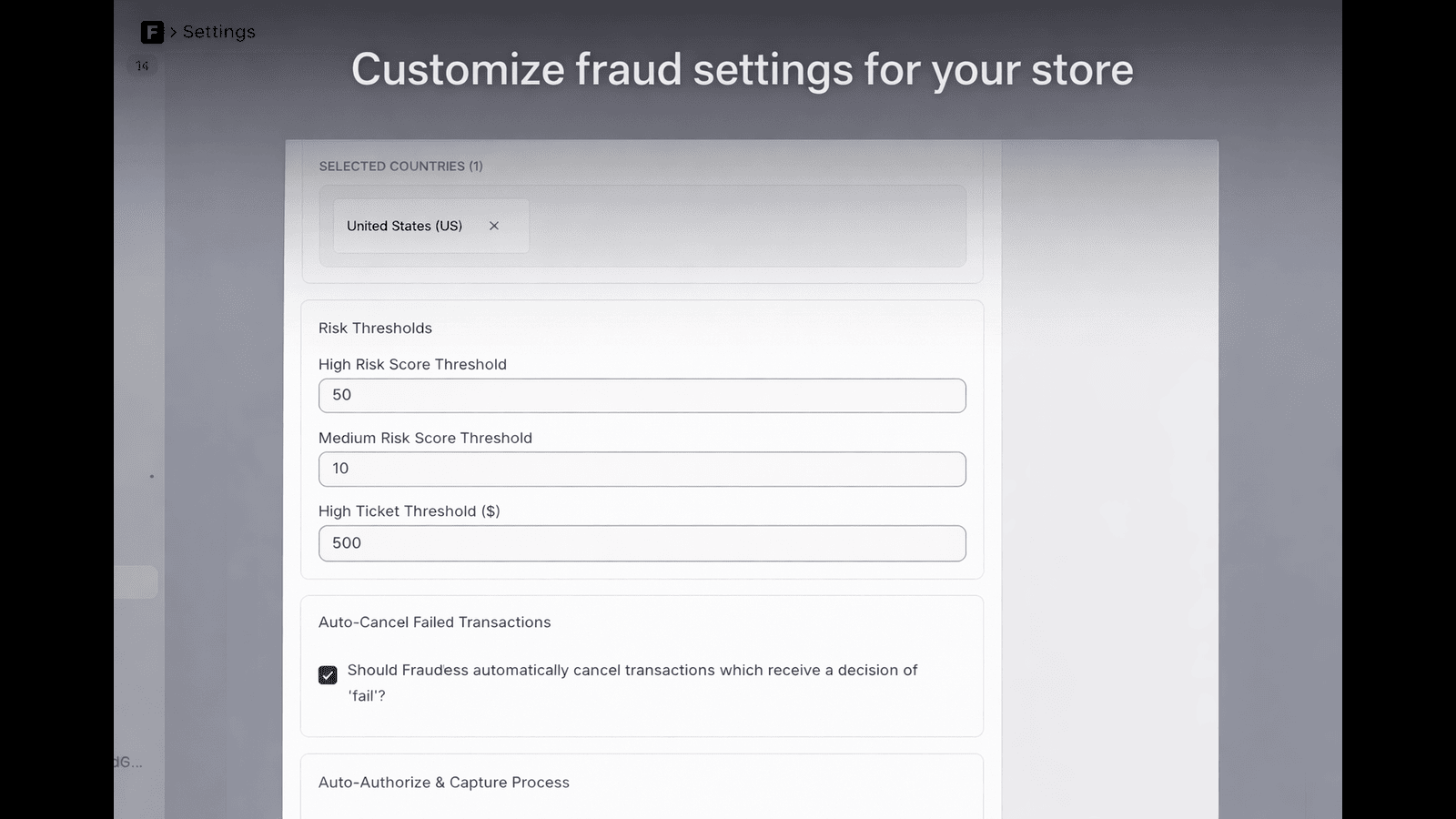This screenshot has width=1456, height=819.
Task: Click the Selected Countries (1) label
Action: pyautogui.click(x=400, y=166)
